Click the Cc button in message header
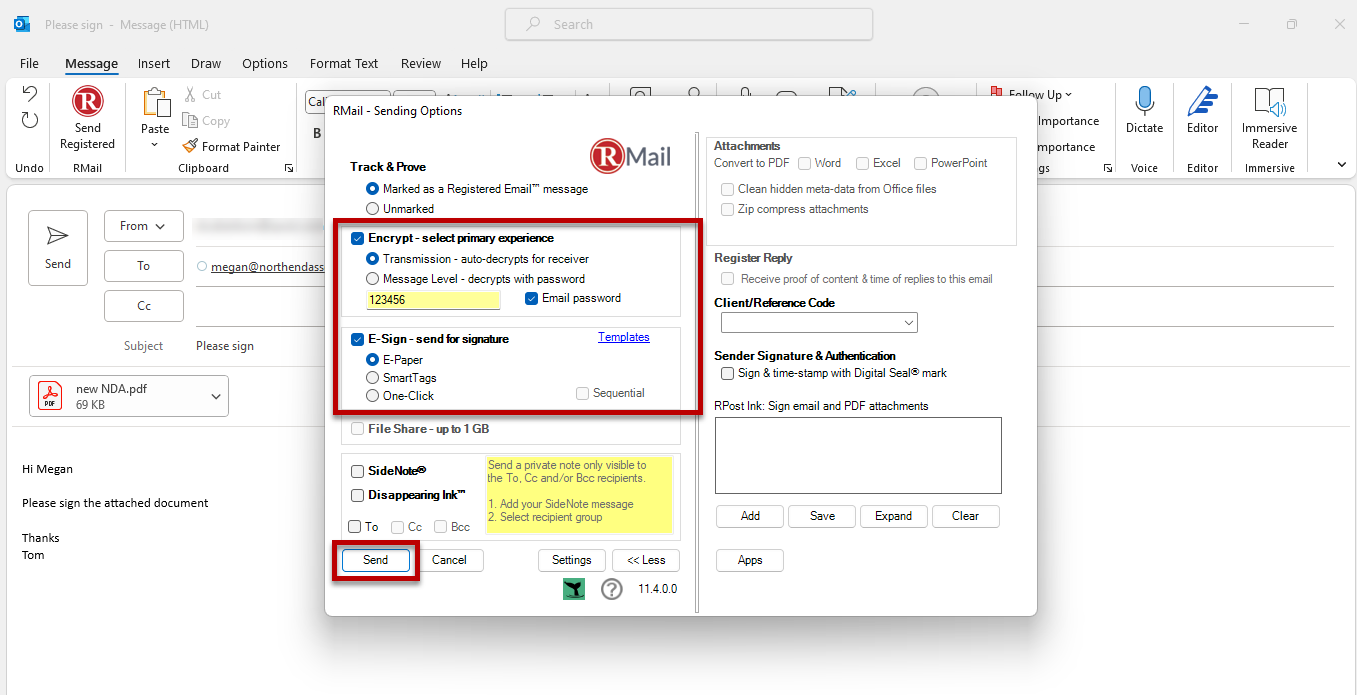The width and height of the screenshot is (1357, 695). (x=143, y=306)
